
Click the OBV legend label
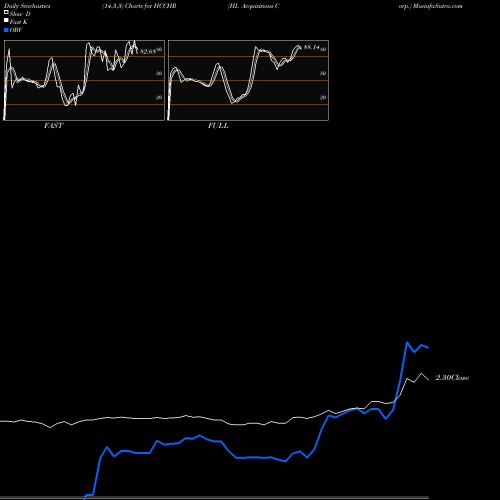(x=16, y=30)
